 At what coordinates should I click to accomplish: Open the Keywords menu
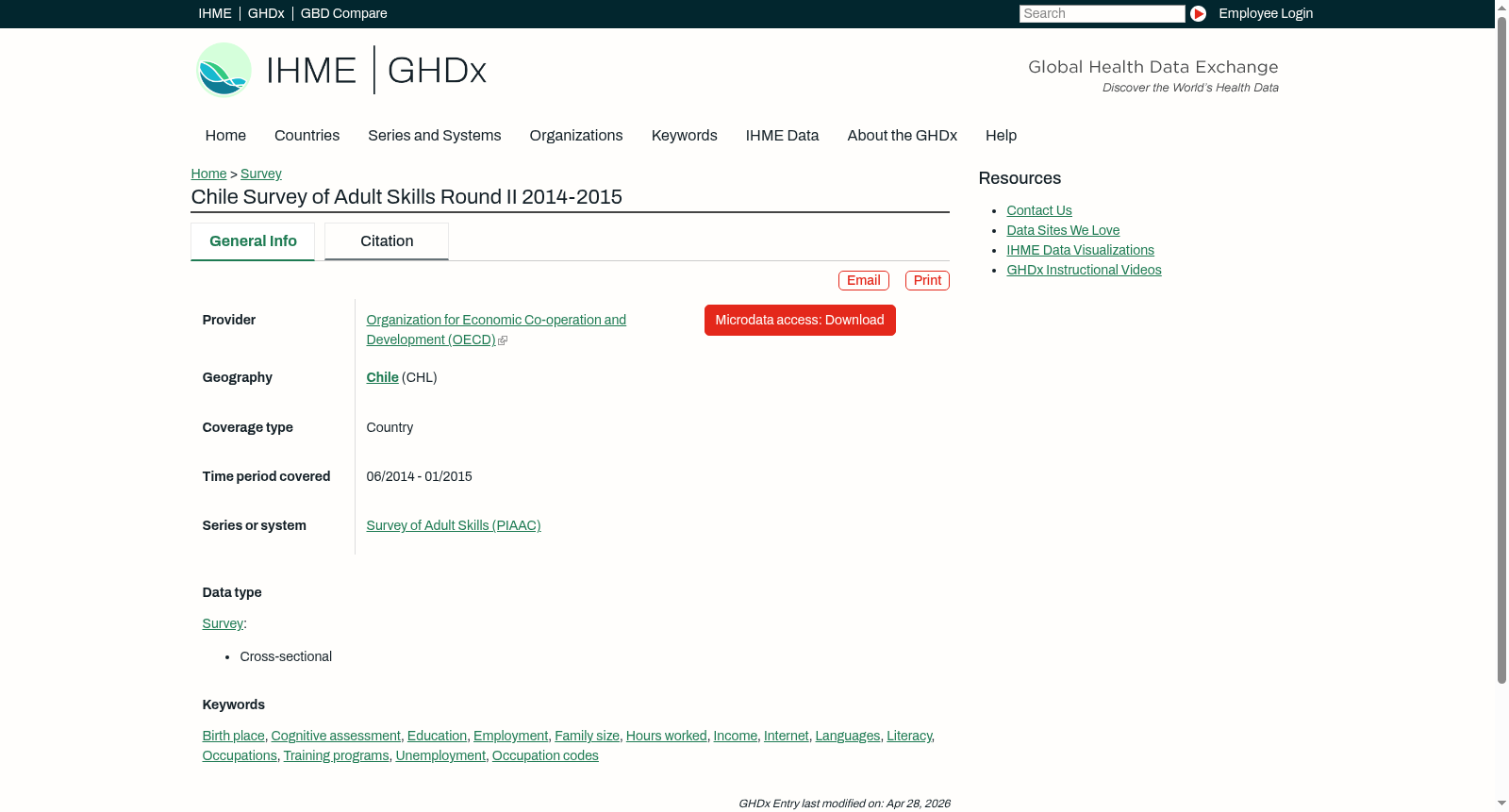(x=685, y=136)
